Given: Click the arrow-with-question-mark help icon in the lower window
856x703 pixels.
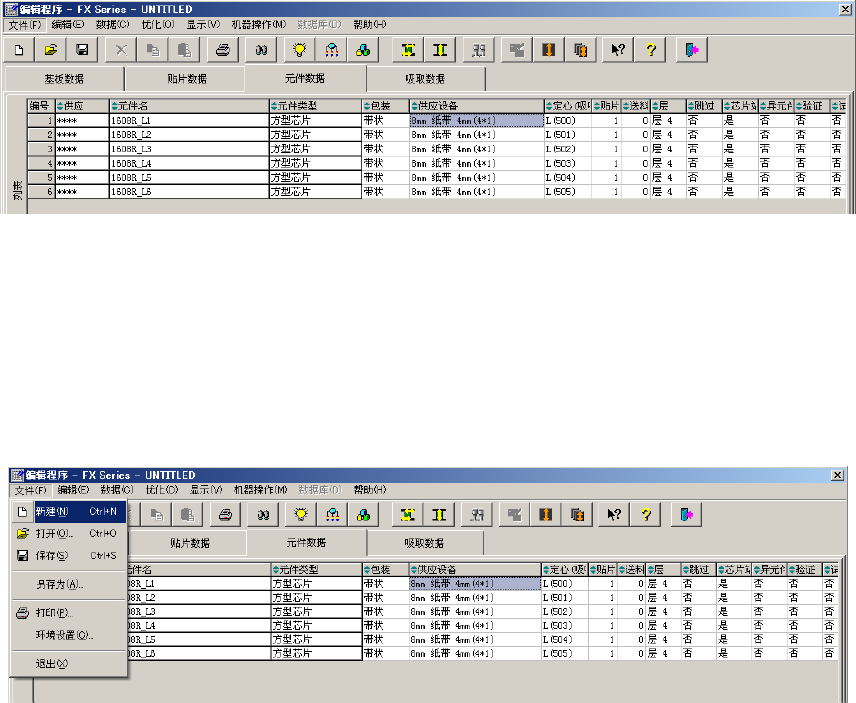Looking at the screenshot, I should [614, 515].
